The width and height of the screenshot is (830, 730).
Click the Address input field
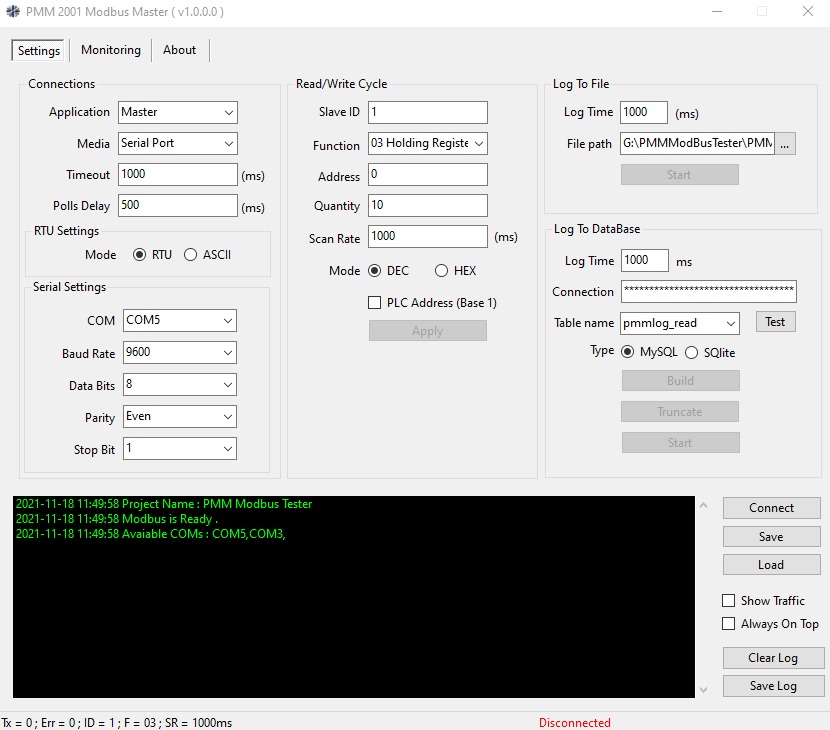click(428, 174)
